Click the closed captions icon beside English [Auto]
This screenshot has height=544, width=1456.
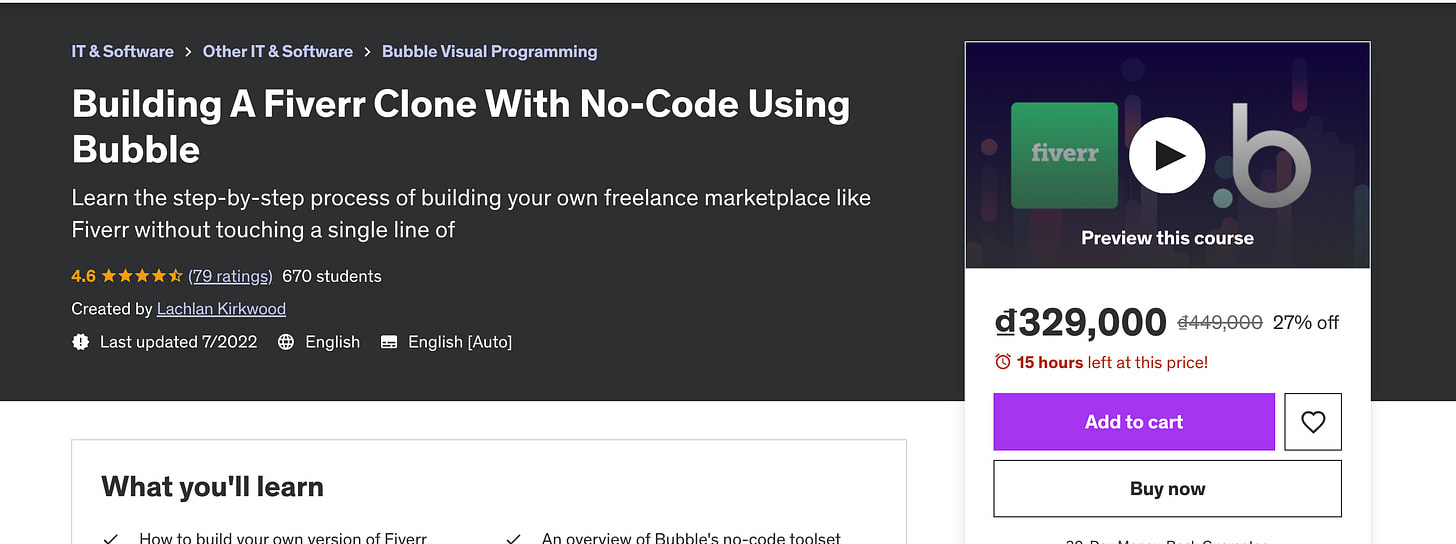[389, 342]
